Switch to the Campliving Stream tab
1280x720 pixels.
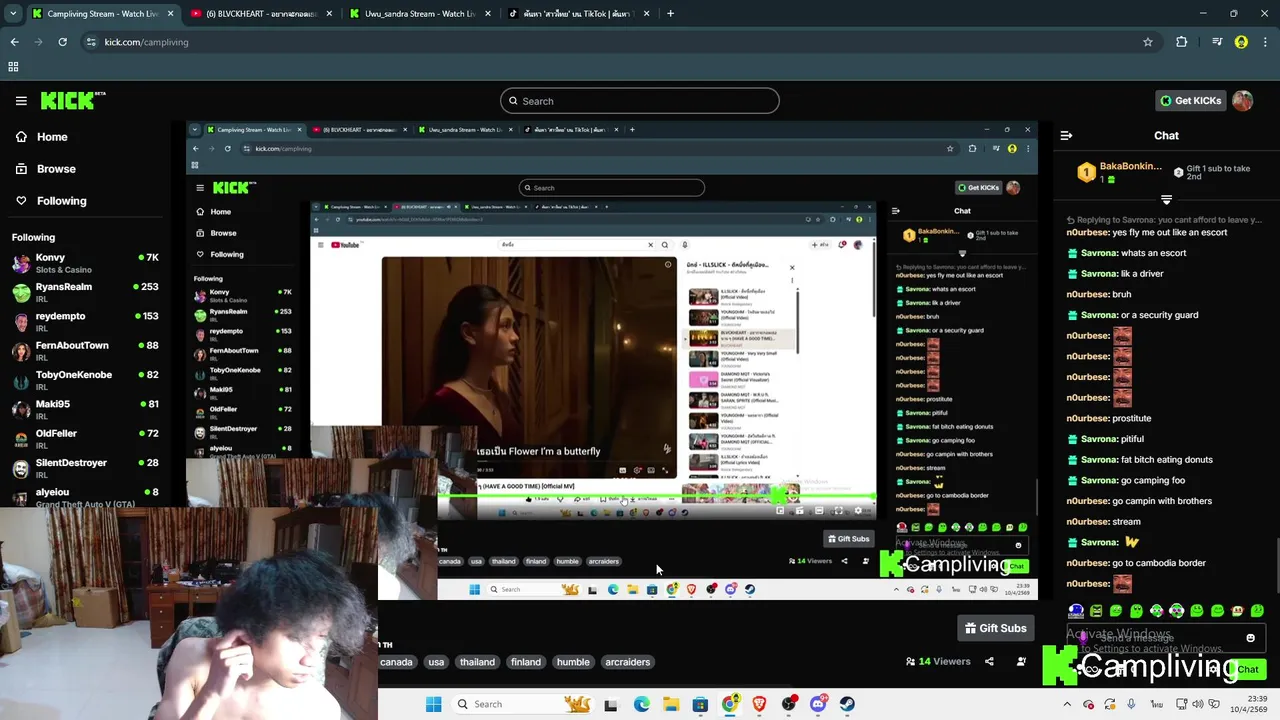coord(103,14)
